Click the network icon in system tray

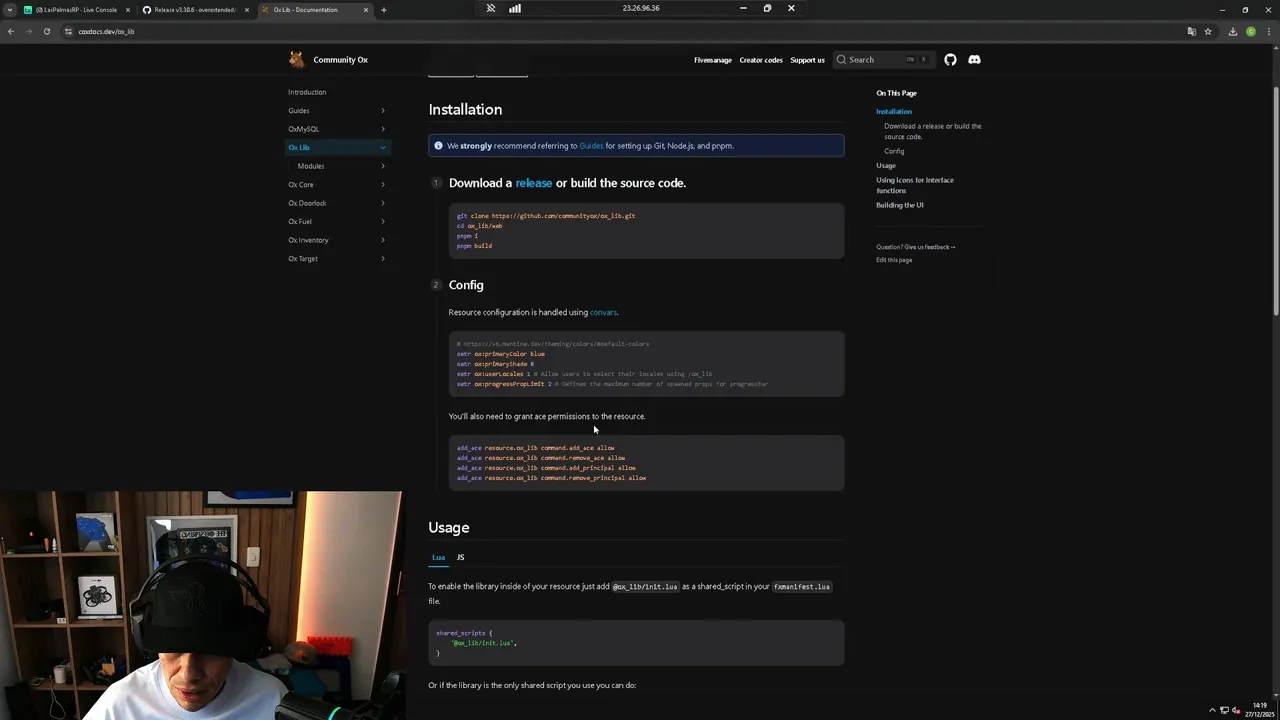1224,710
